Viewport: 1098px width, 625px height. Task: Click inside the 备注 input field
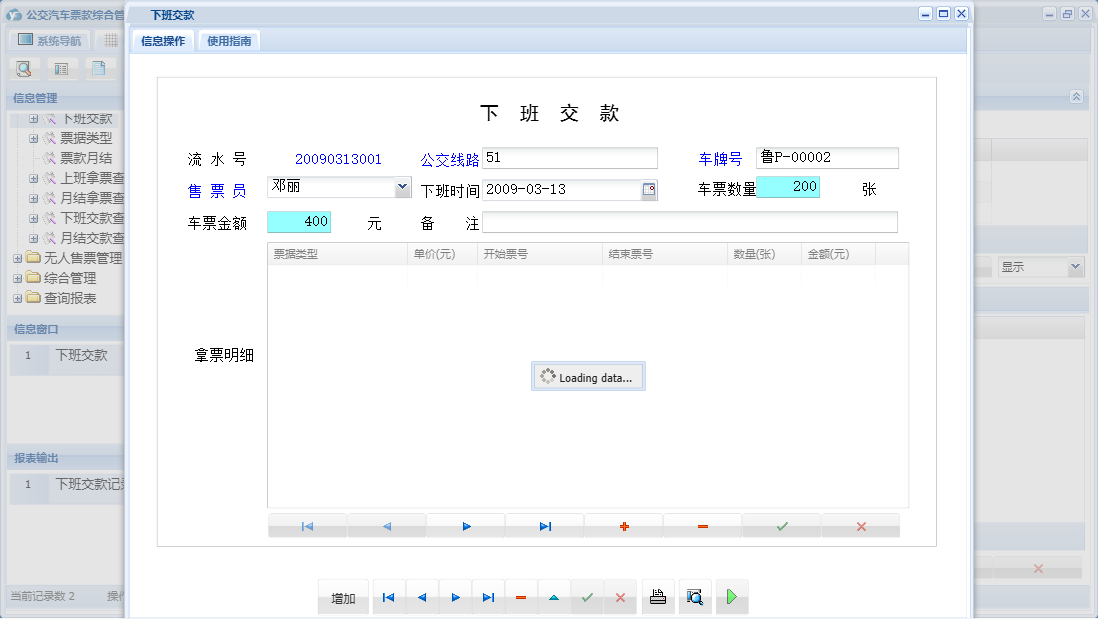pyautogui.click(x=690, y=222)
